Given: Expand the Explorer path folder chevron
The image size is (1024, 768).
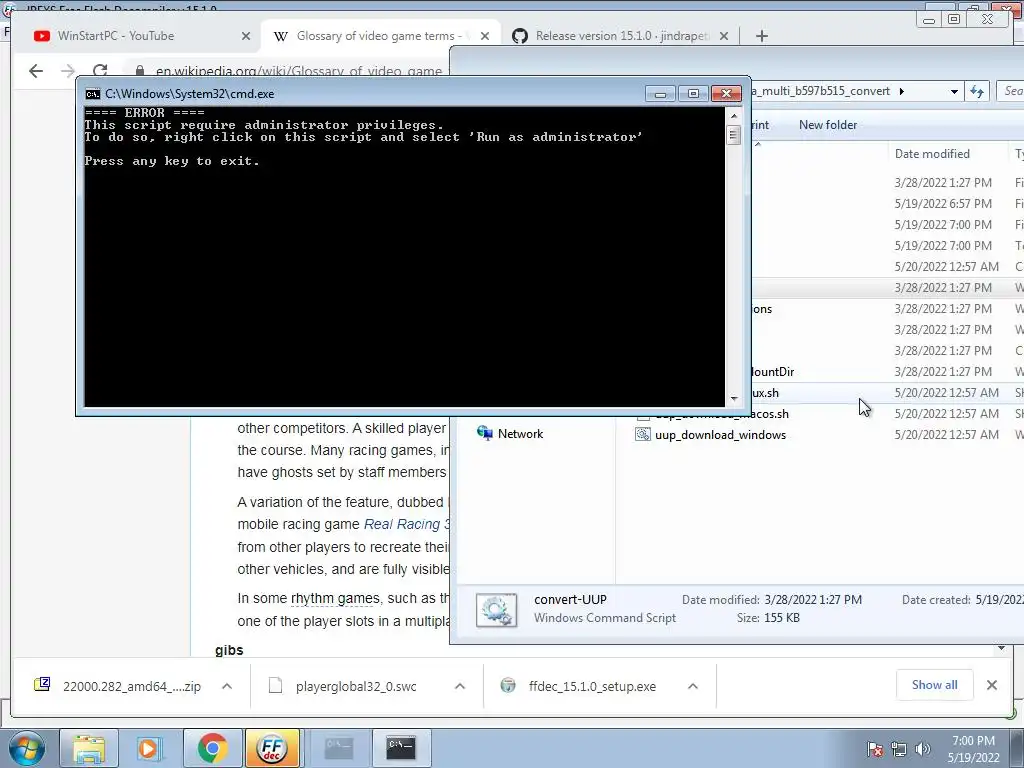Looking at the screenshot, I should (x=902, y=91).
